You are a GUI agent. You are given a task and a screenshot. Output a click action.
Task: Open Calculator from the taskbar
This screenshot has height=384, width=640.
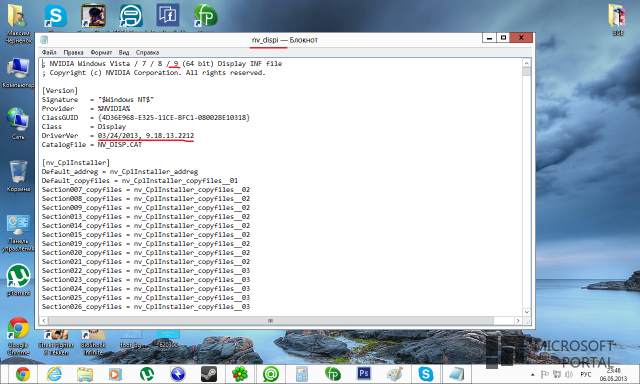[x=302, y=374]
